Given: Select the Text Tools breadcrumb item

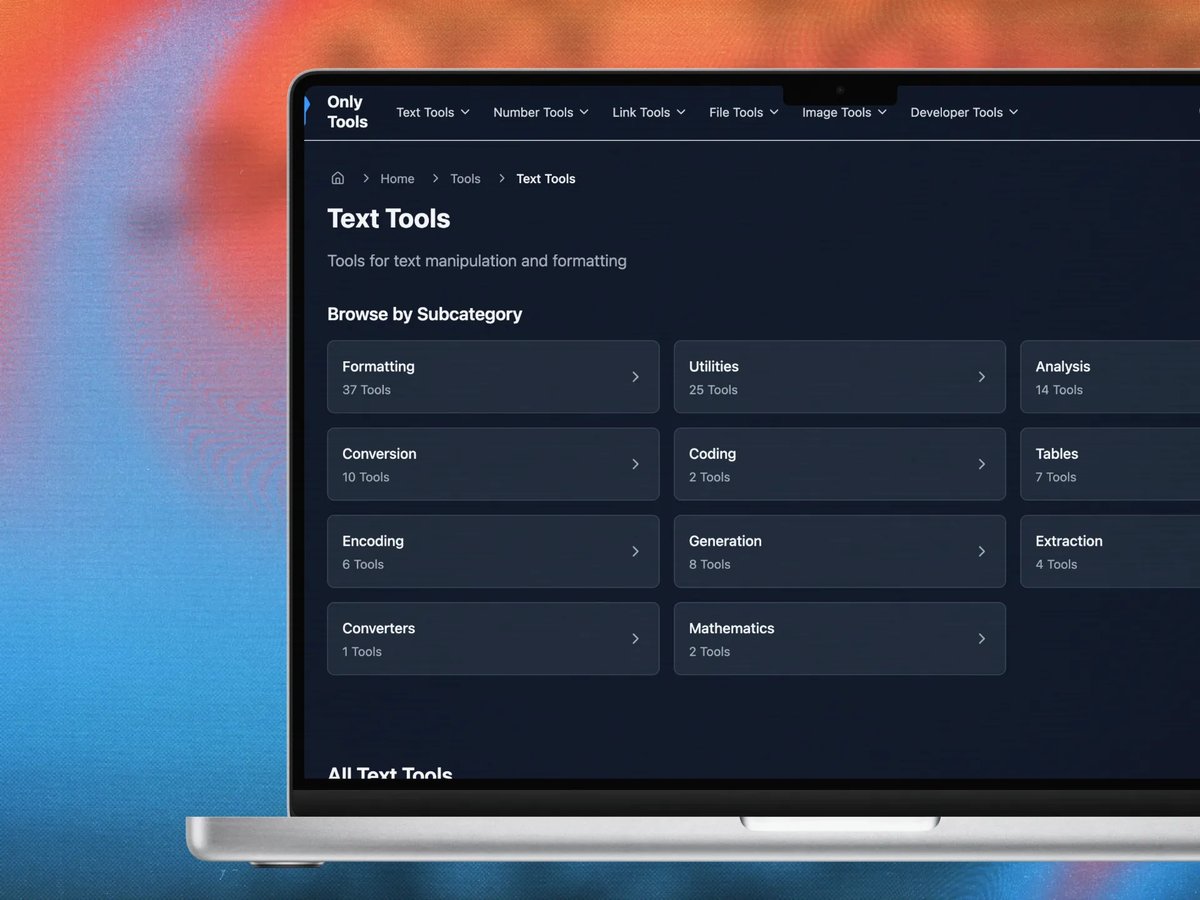Looking at the screenshot, I should pyautogui.click(x=546, y=179).
